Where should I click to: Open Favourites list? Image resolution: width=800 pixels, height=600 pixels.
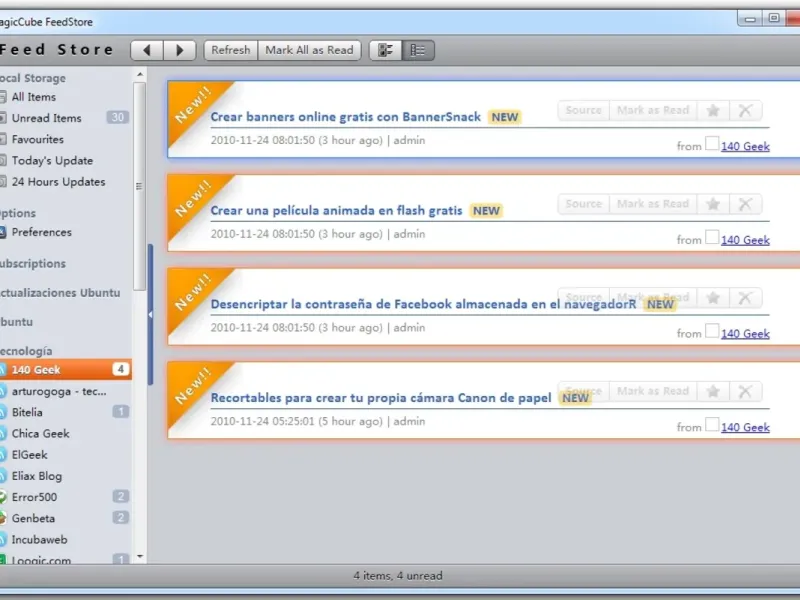click(x=38, y=139)
